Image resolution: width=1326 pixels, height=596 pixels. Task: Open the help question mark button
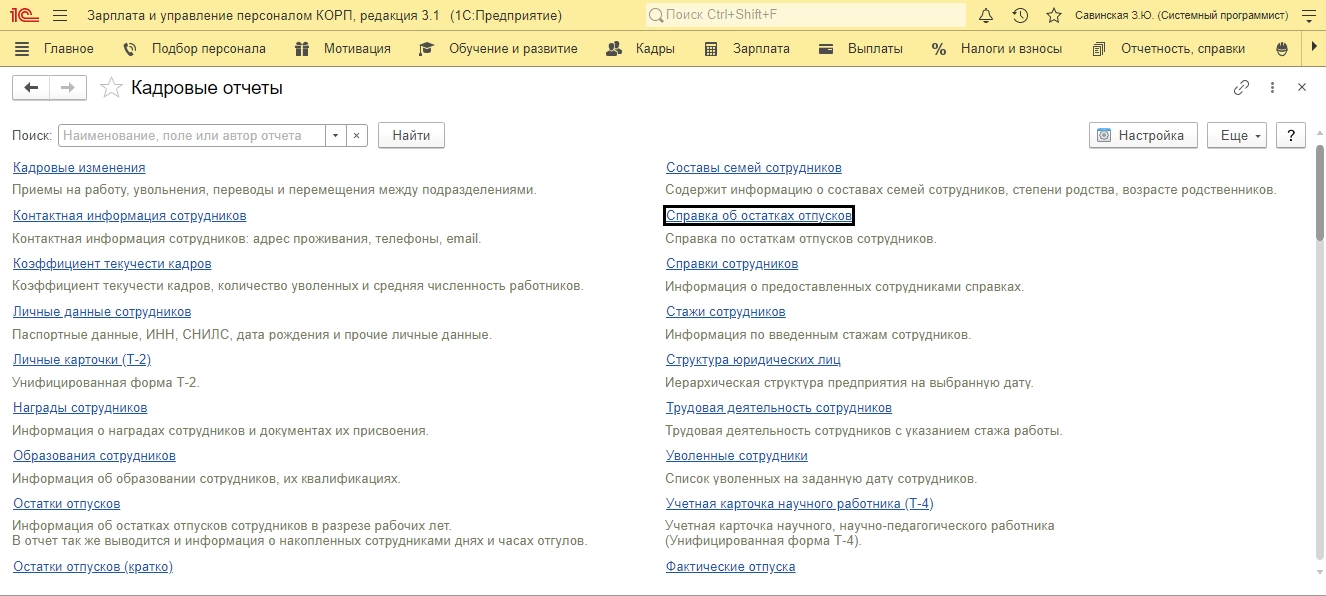pyautogui.click(x=1291, y=135)
